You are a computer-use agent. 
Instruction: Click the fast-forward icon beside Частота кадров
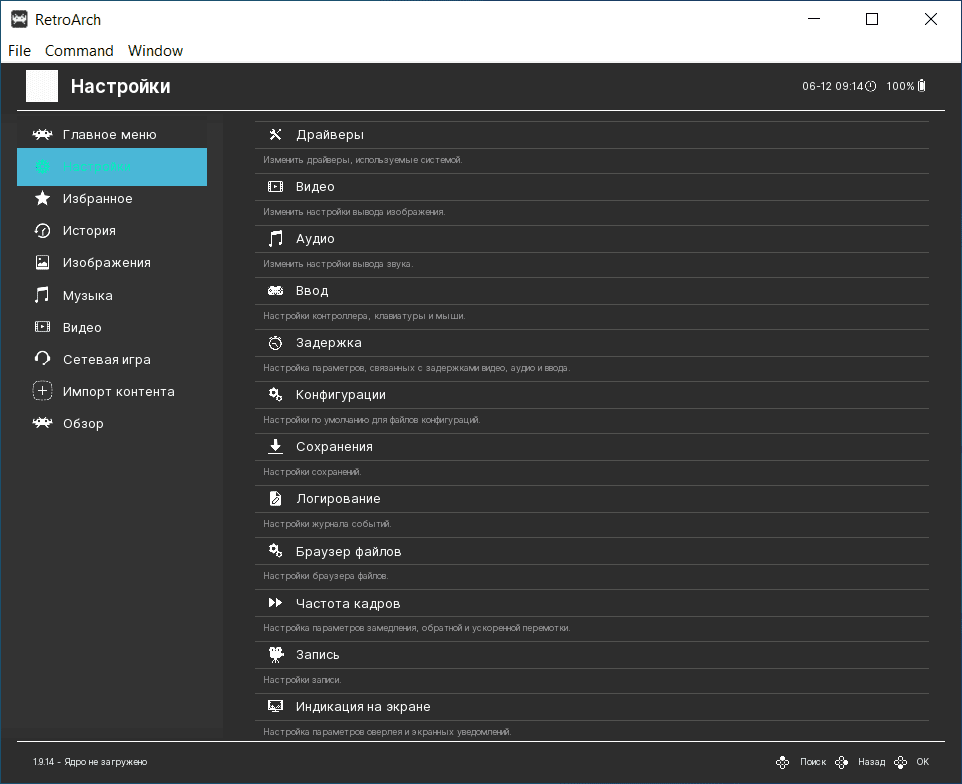tap(276, 603)
